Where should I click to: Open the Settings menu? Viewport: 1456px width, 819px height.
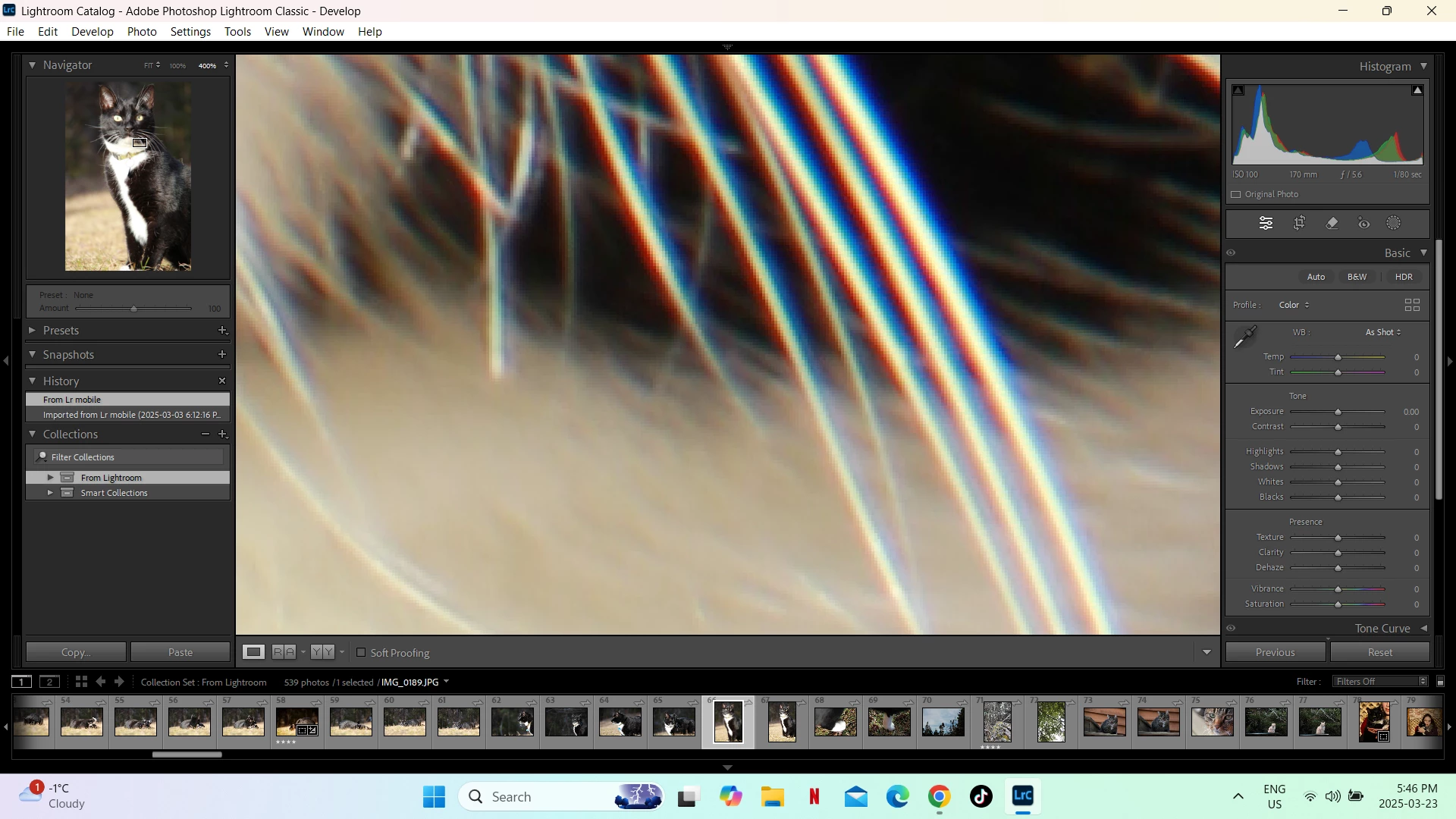click(190, 32)
